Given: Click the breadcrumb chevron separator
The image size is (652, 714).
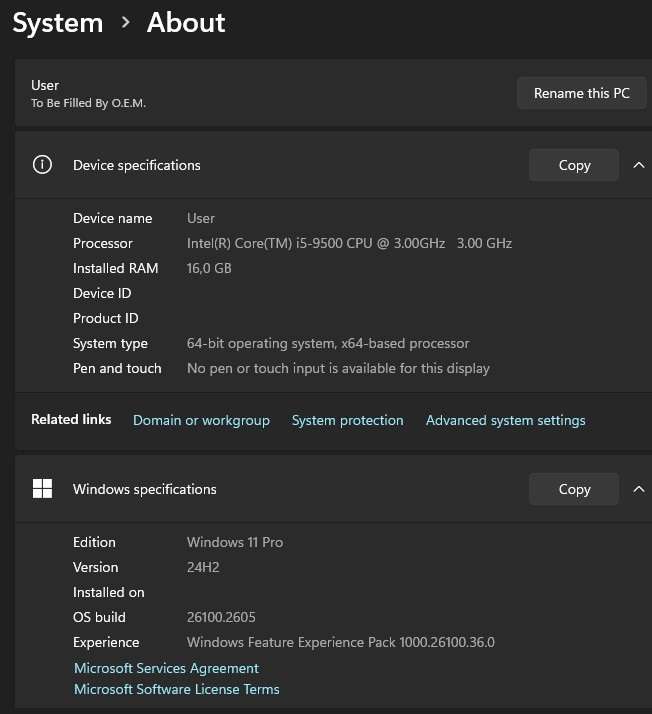Looking at the screenshot, I should pos(126,22).
